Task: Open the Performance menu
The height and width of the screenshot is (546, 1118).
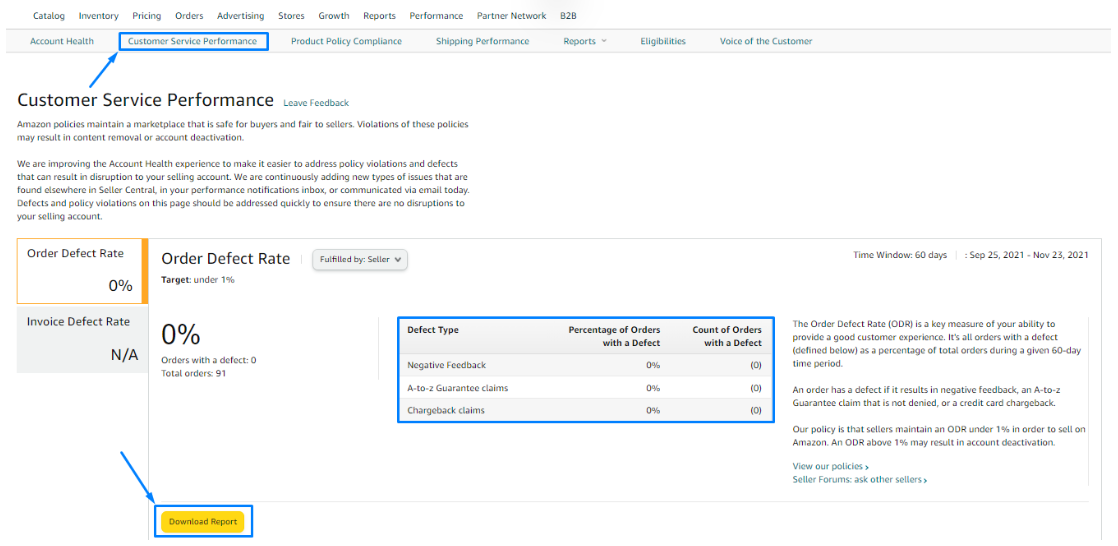Action: [x=436, y=16]
